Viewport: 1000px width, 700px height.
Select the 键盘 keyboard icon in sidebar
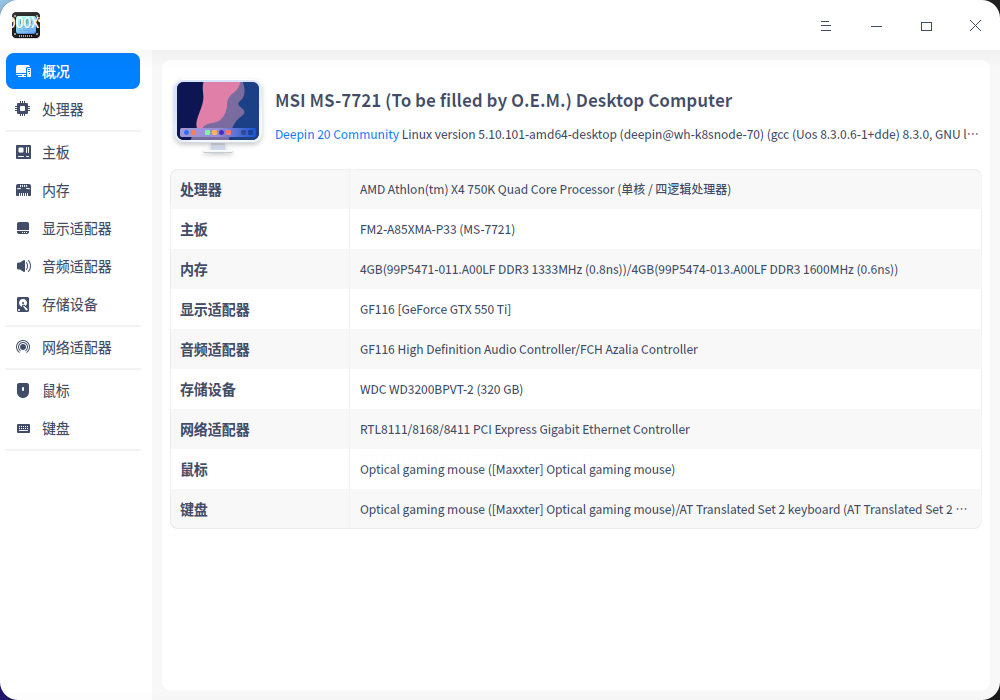22,428
